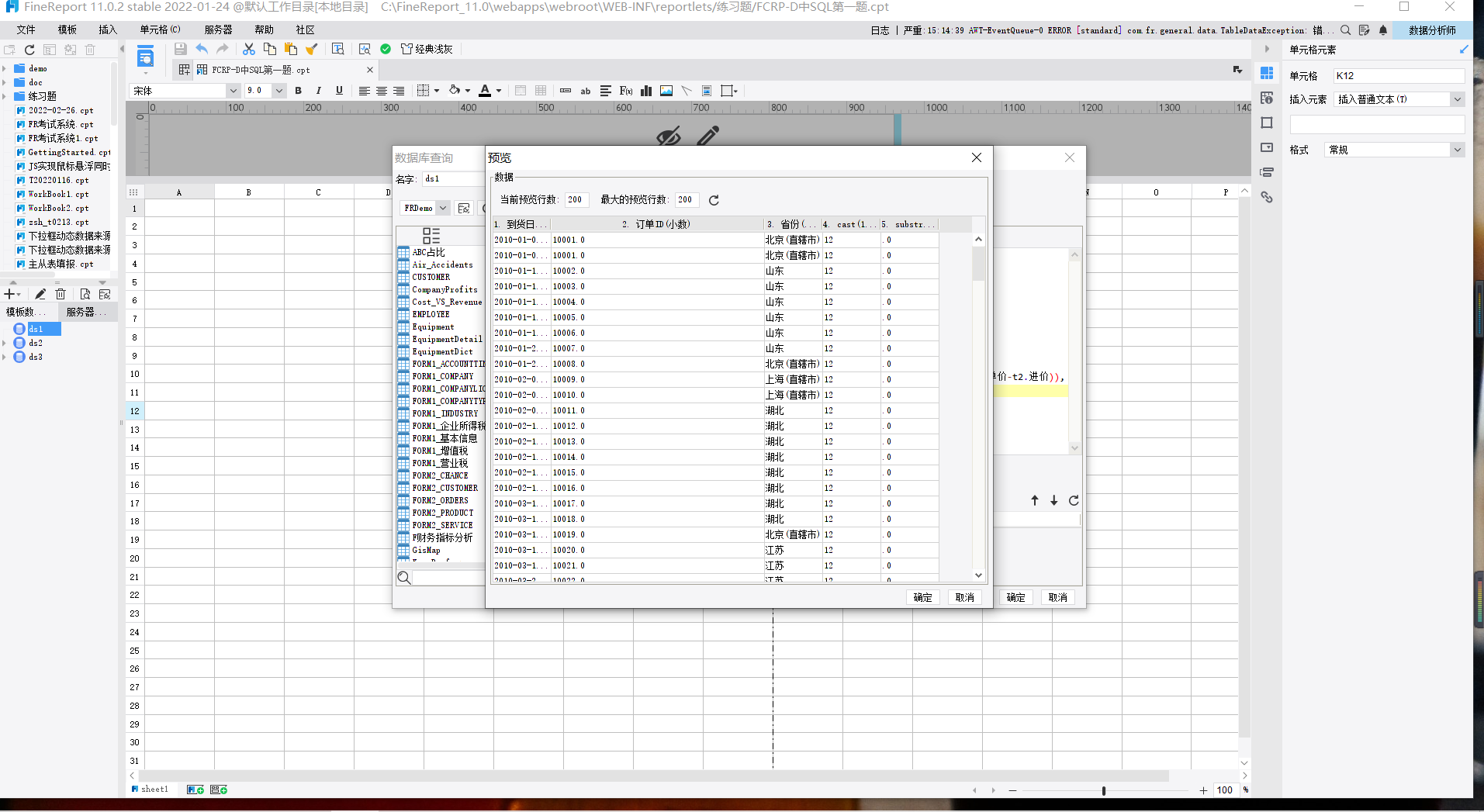Open Widget Settings panel icon

click(x=1267, y=147)
